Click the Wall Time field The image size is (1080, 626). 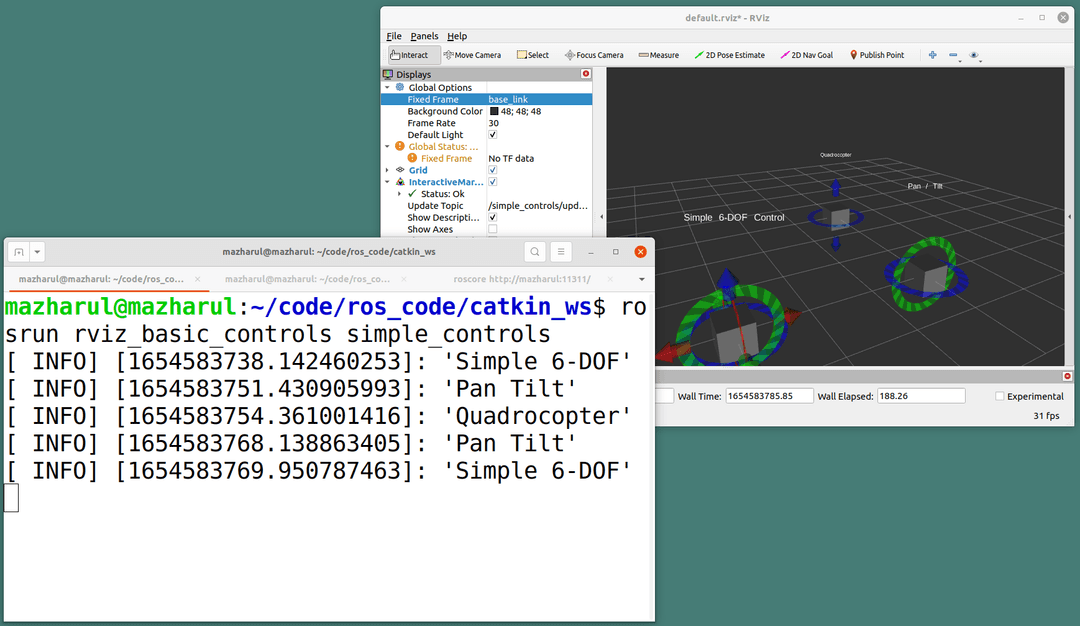click(769, 396)
